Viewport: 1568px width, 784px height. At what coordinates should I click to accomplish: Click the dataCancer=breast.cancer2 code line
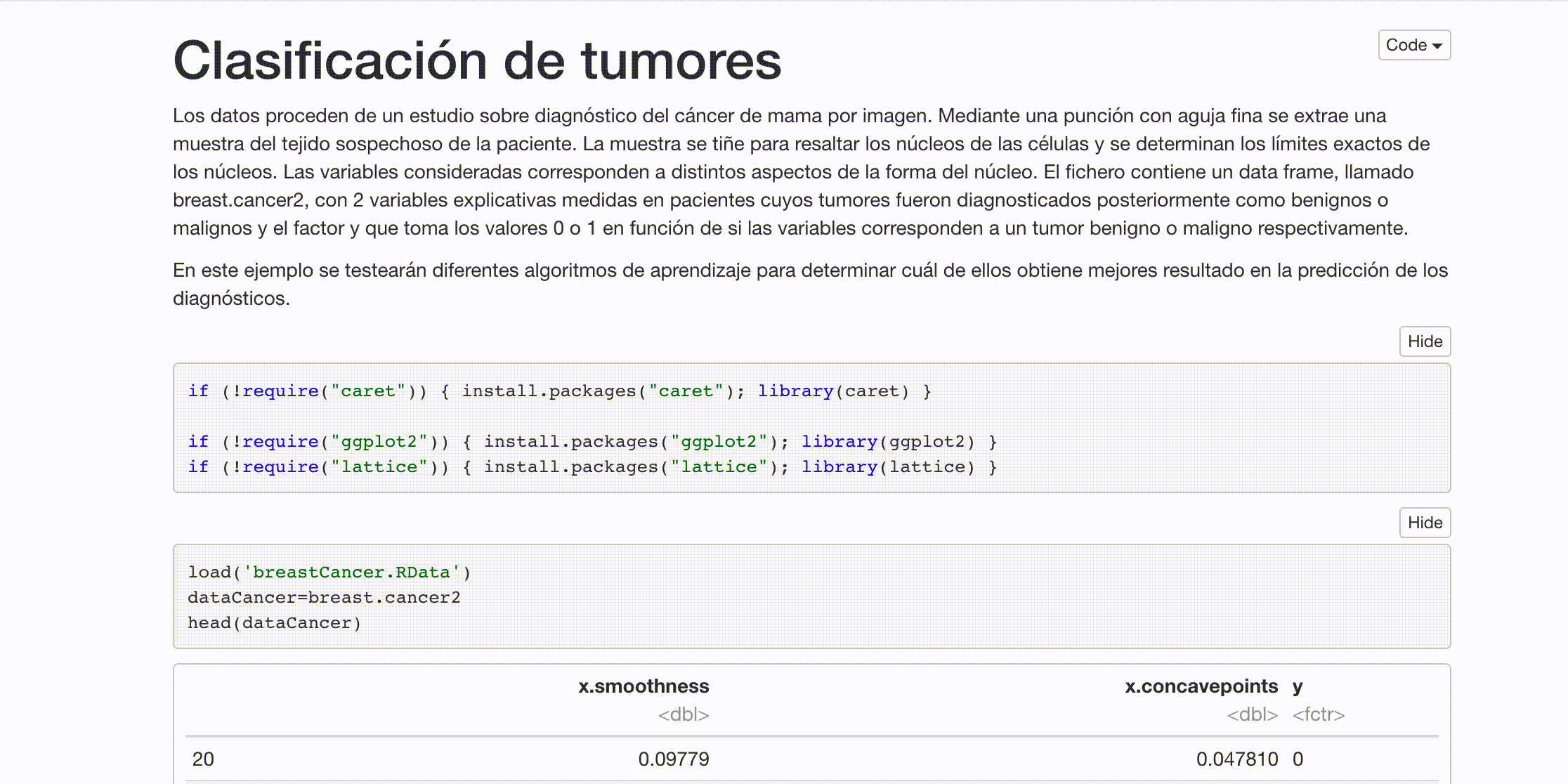pos(323,598)
